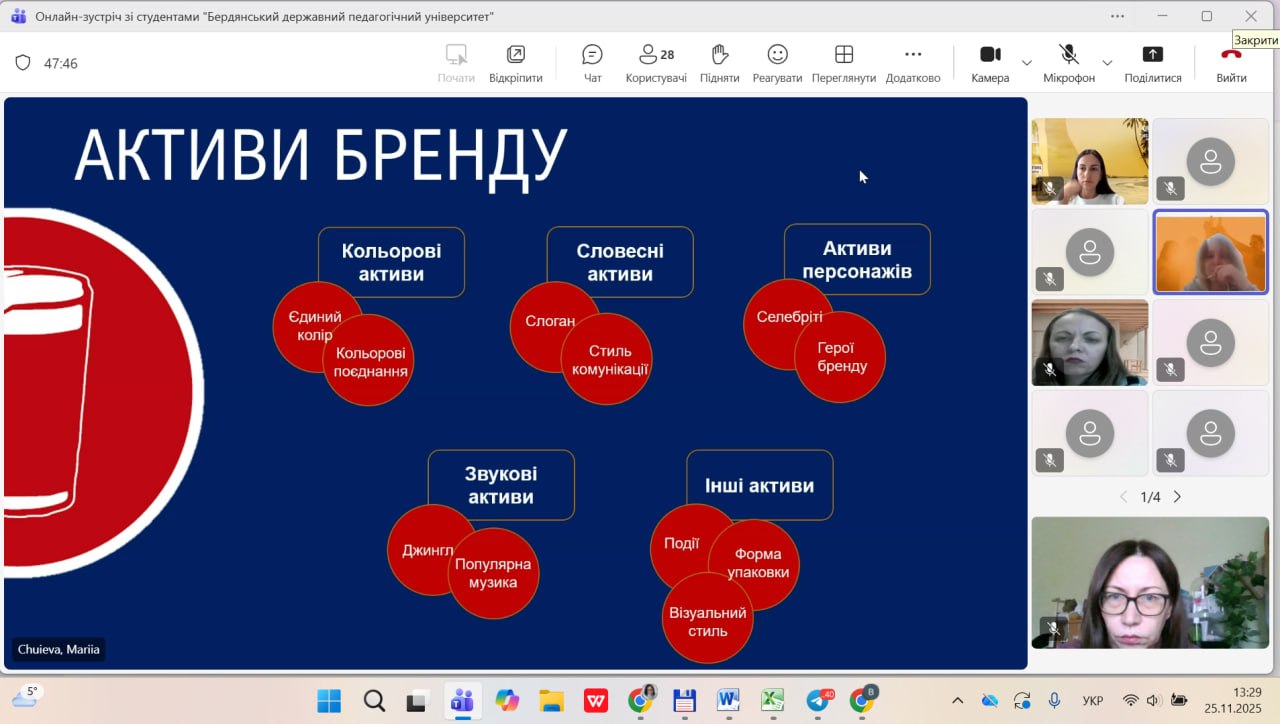Go to next participant page arrow
Screen dimensions: 1280x724
tap(1177, 497)
